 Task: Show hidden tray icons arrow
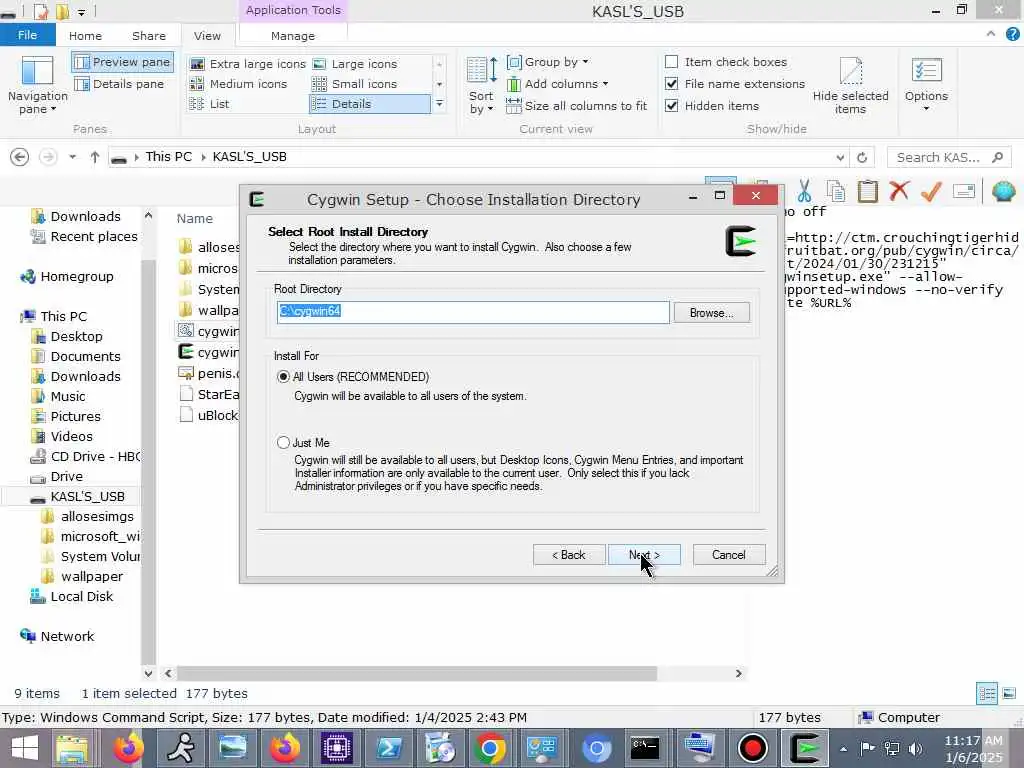[x=843, y=749]
